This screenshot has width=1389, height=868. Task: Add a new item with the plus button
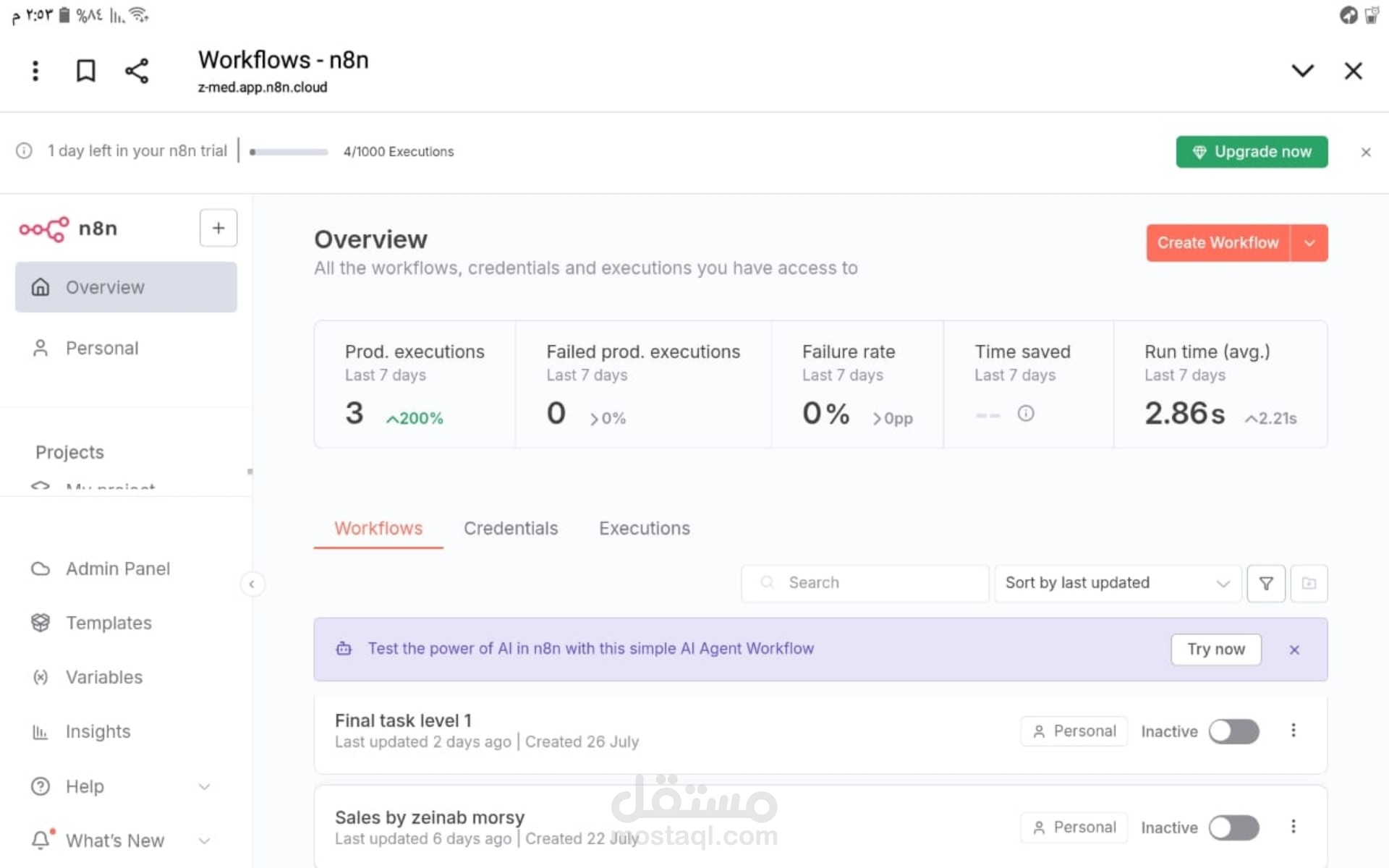[x=218, y=229]
